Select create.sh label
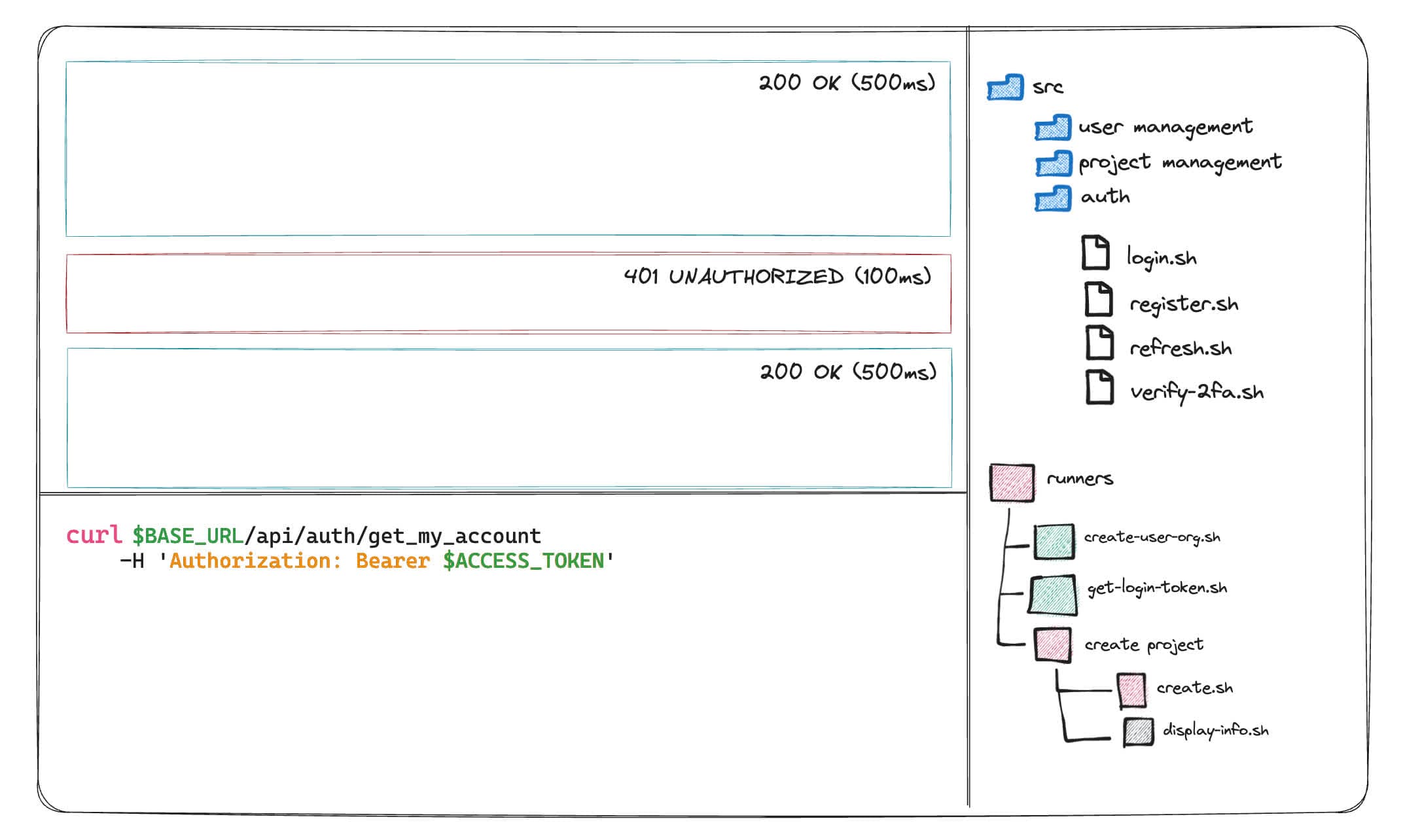1403x840 pixels. [1195, 688]
